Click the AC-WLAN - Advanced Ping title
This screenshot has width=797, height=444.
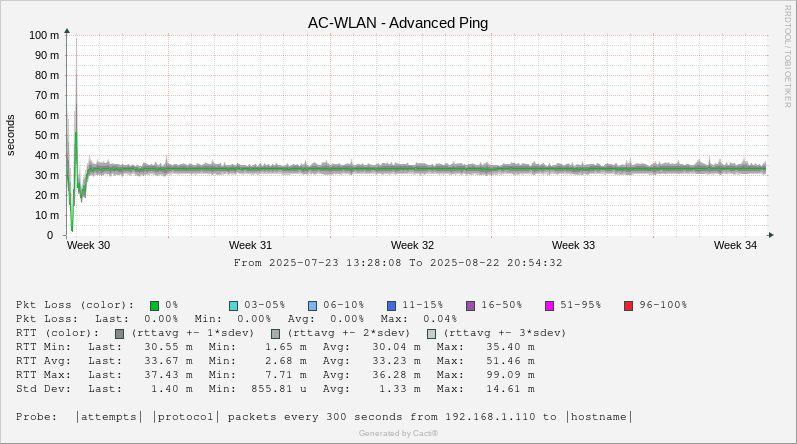tap(398, 23)
